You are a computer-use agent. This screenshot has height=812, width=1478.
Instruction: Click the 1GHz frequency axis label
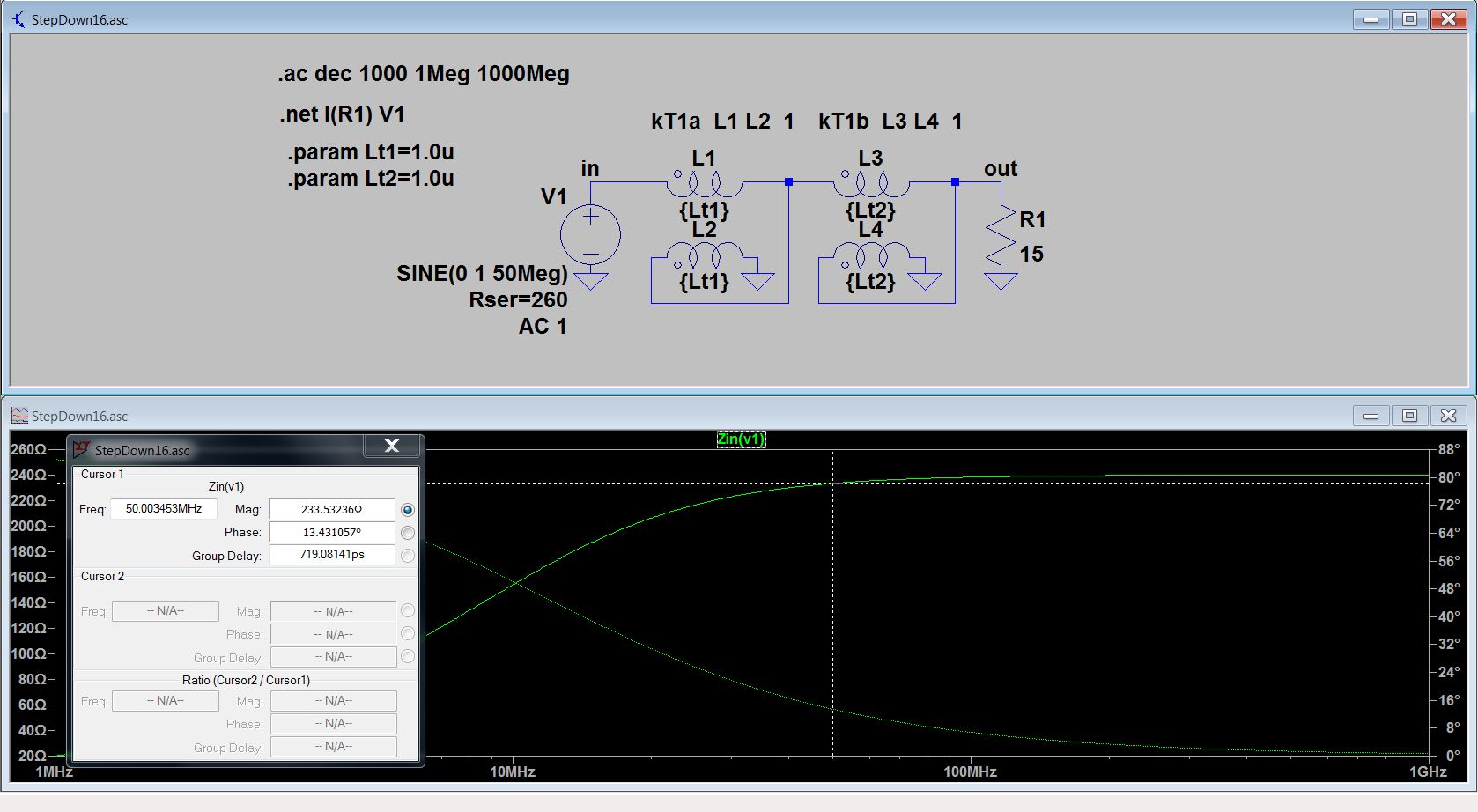(1428, 772)
